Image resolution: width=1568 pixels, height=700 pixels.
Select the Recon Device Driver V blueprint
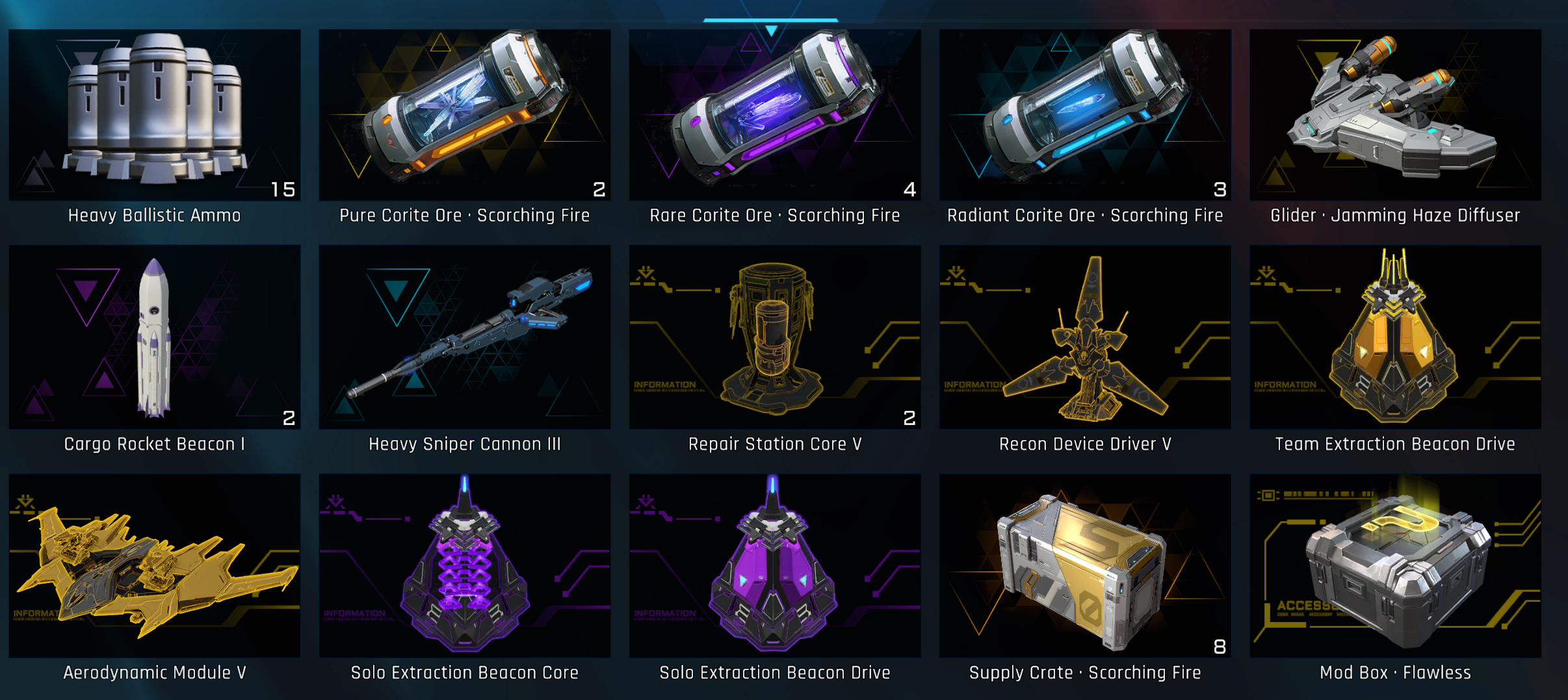(x=1085, y=337)
